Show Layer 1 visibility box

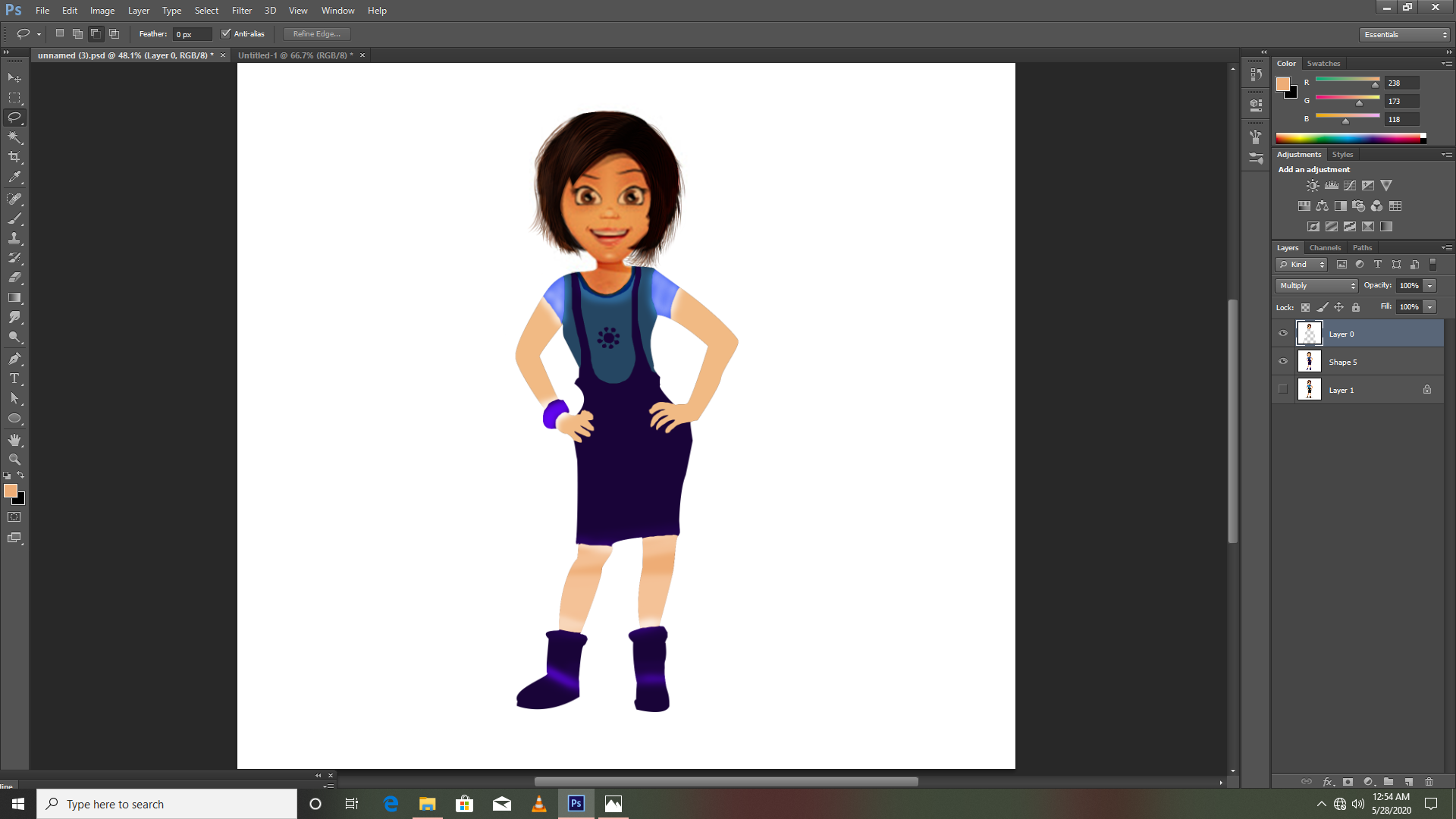(1283, 390)
